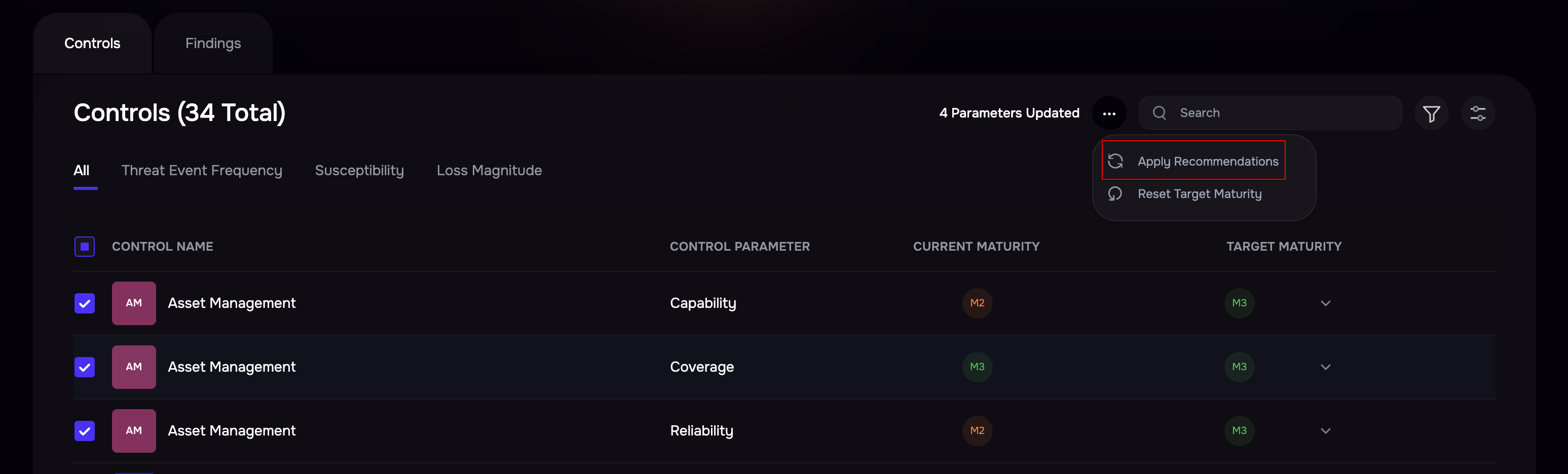Click the M3 target maturity badge for Capability
Screen dimensions: 1568x474
(x=1239, y=303)
